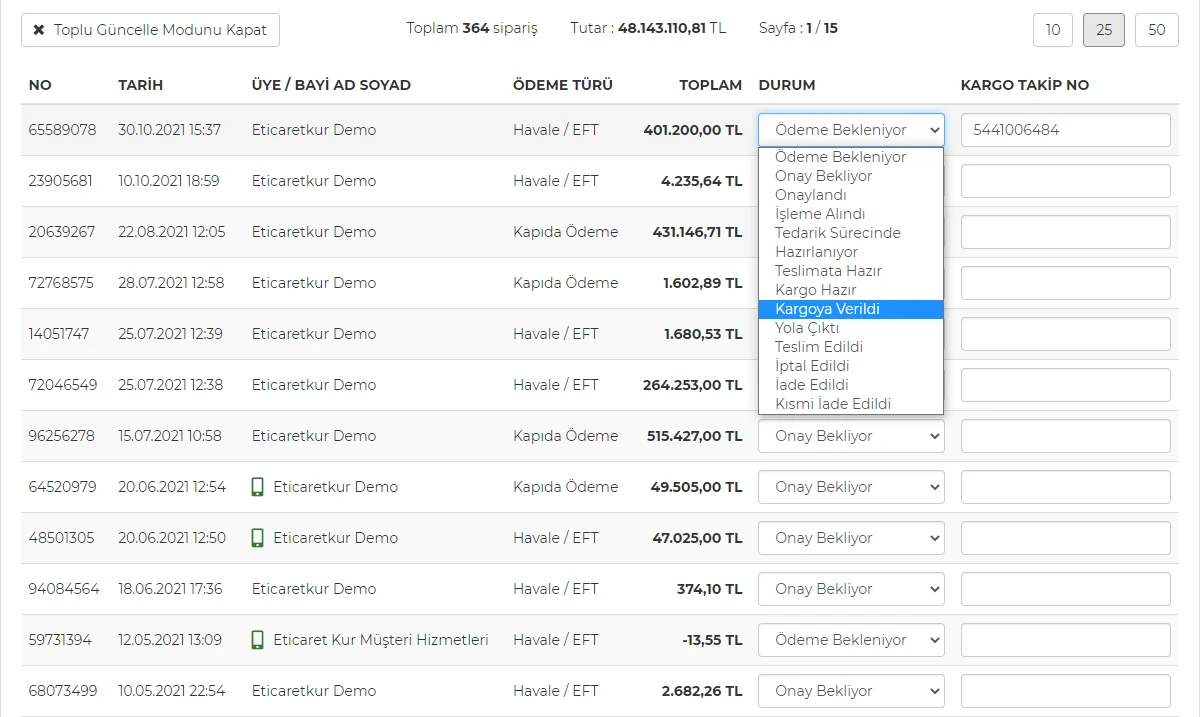Click cargo tracking input for order 94084564
Image resolution: width=1200 pixels, height=717 pixels.
tap(1065, 589)
